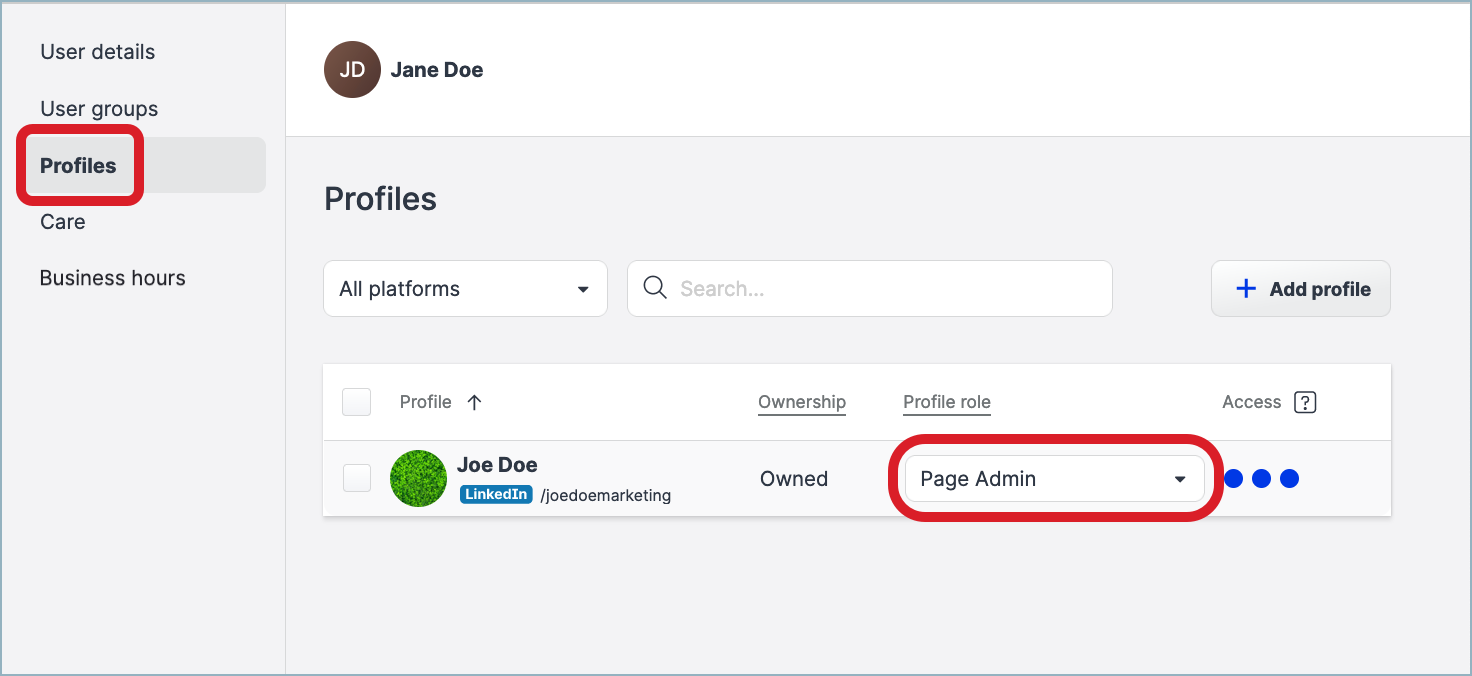Click the sort arrow beside Profile column
Viewport: 1472px width, 676px height.
tap(474, 402)
